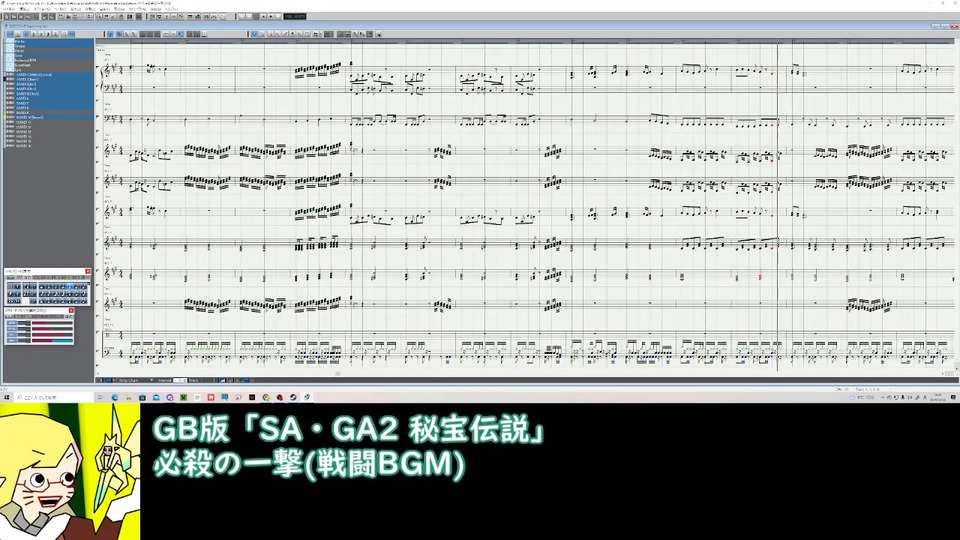Open File Explorer from the taskbar

pyautogui.click(x=129, y=397)
